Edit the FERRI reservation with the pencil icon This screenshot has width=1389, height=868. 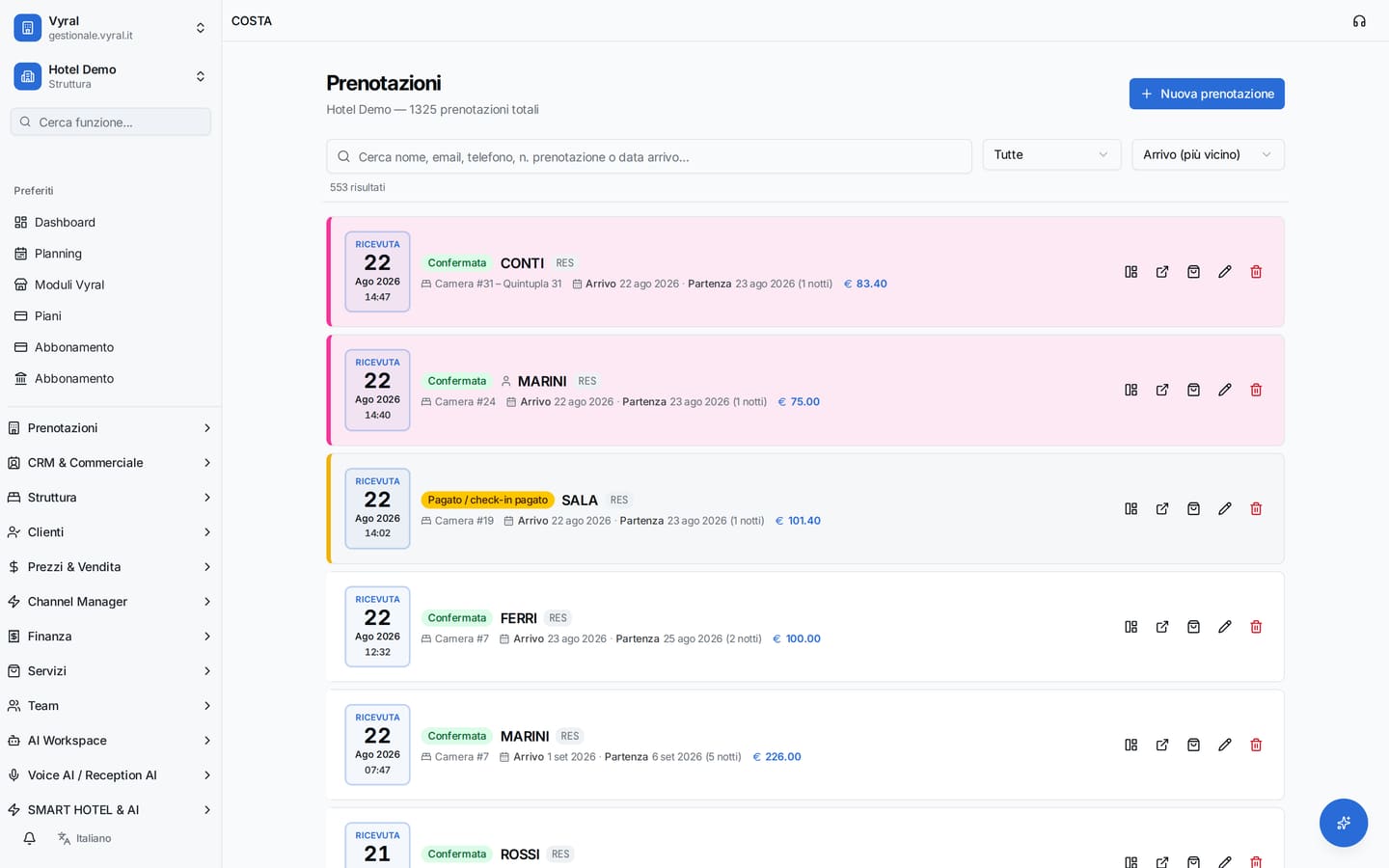click(1225, 627)
